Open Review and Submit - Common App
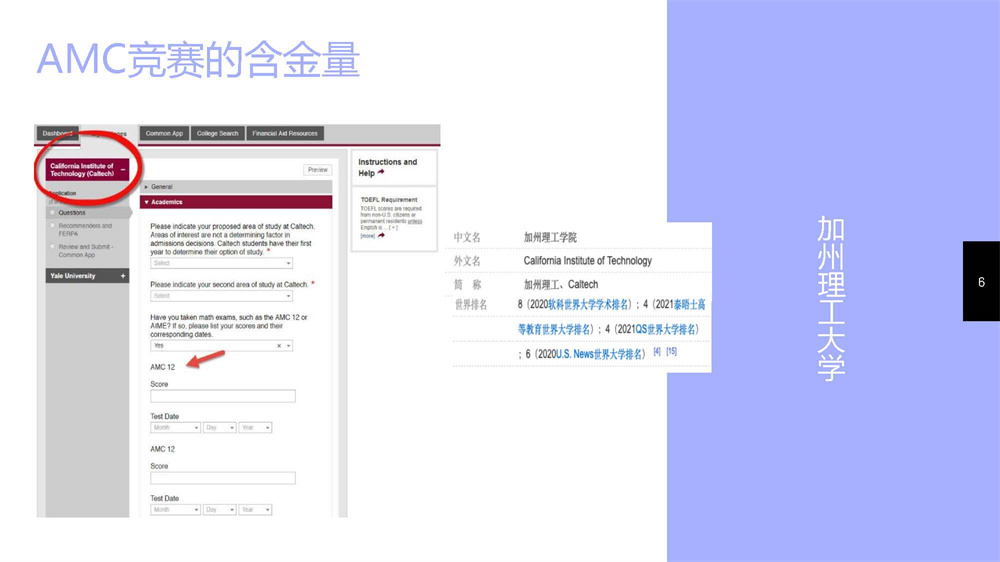 coord(85,251)
